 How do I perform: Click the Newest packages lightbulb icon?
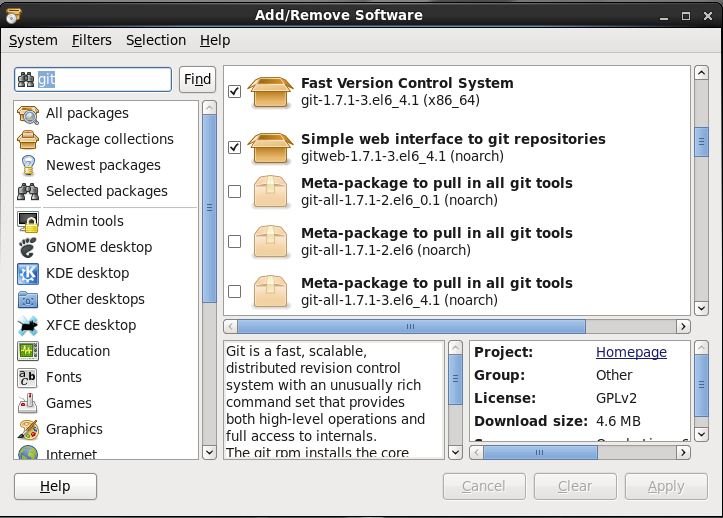28,166
